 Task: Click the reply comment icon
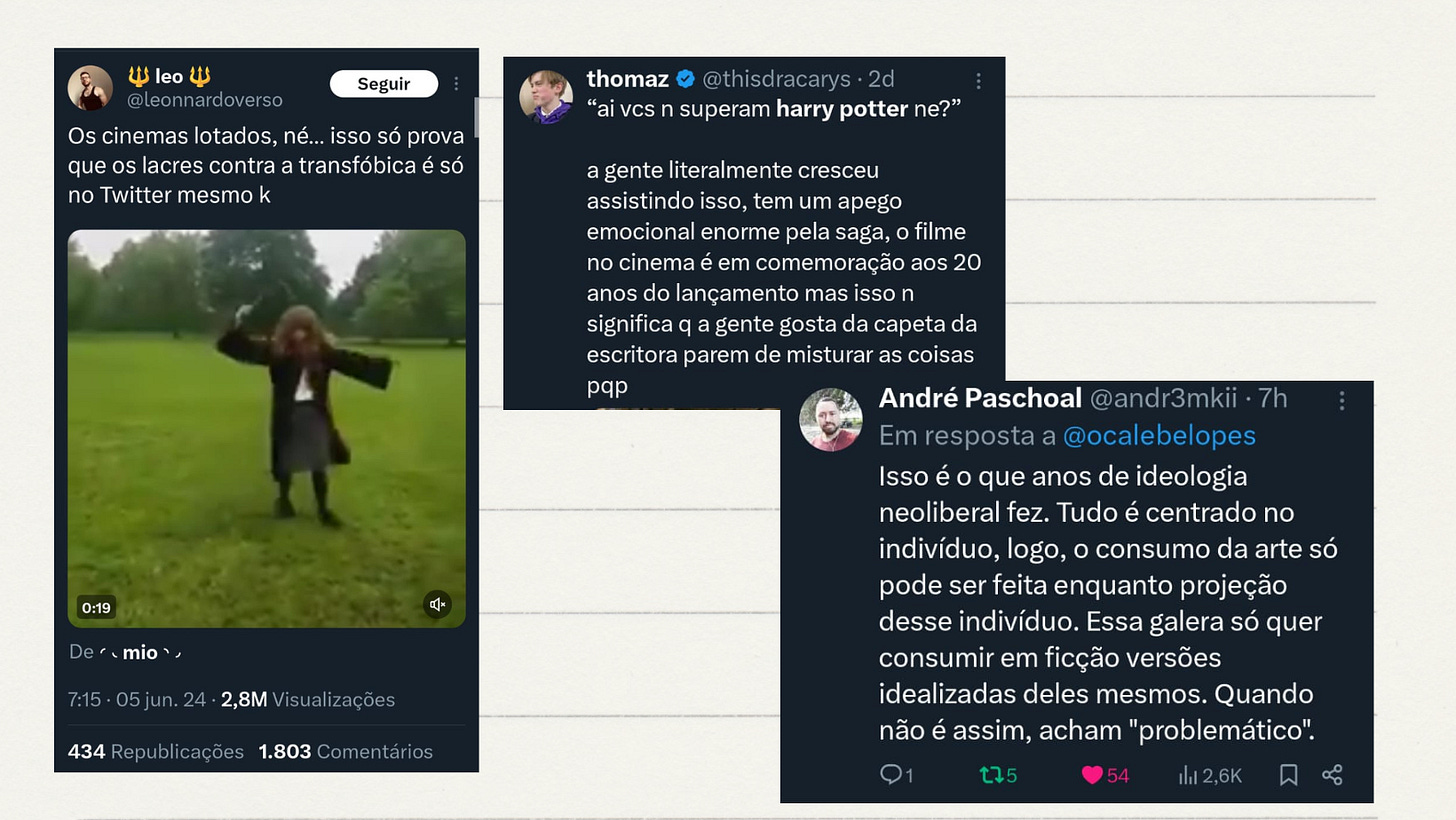(891, 774)
